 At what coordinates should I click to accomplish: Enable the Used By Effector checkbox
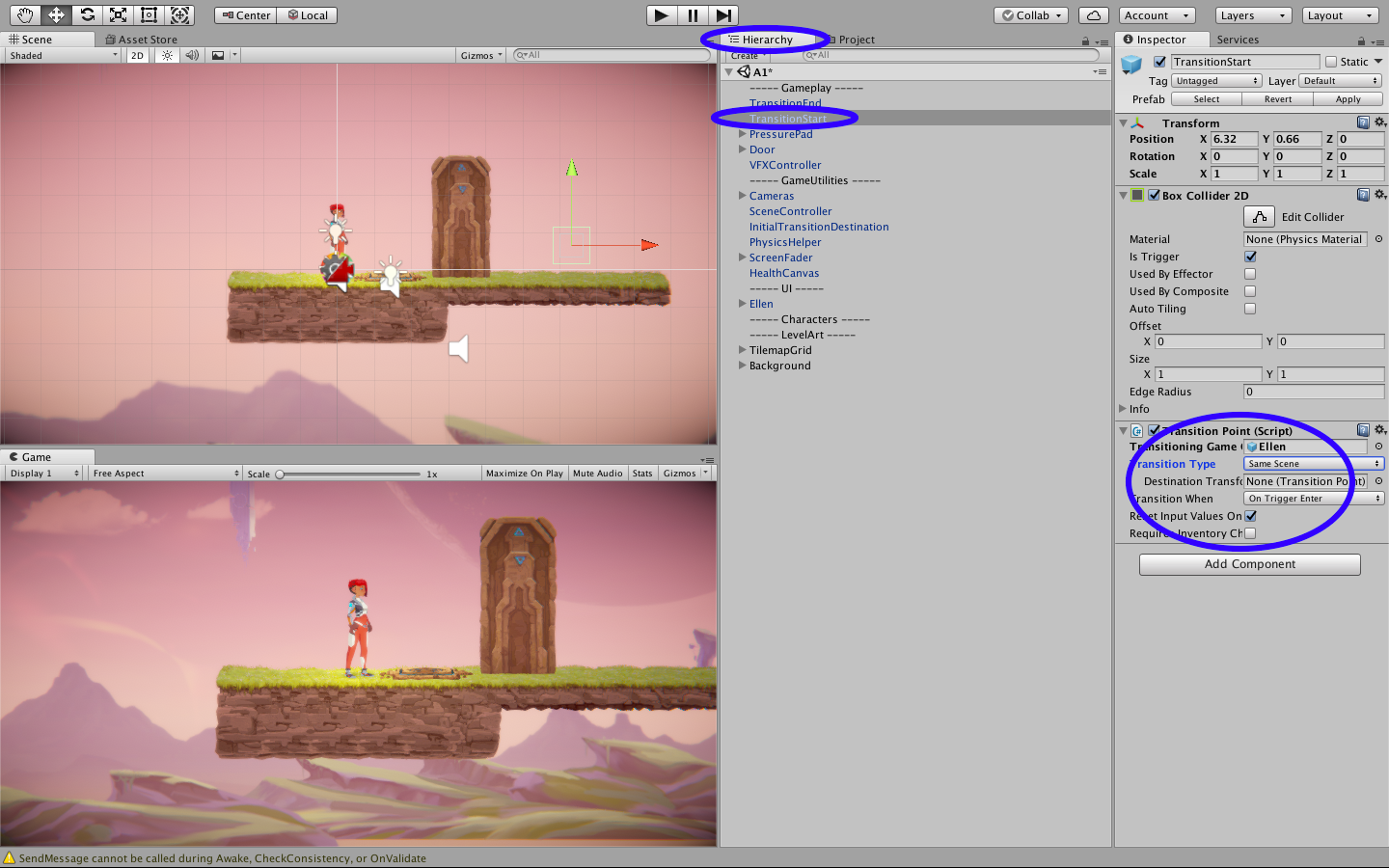click(x=1250, y=274)
